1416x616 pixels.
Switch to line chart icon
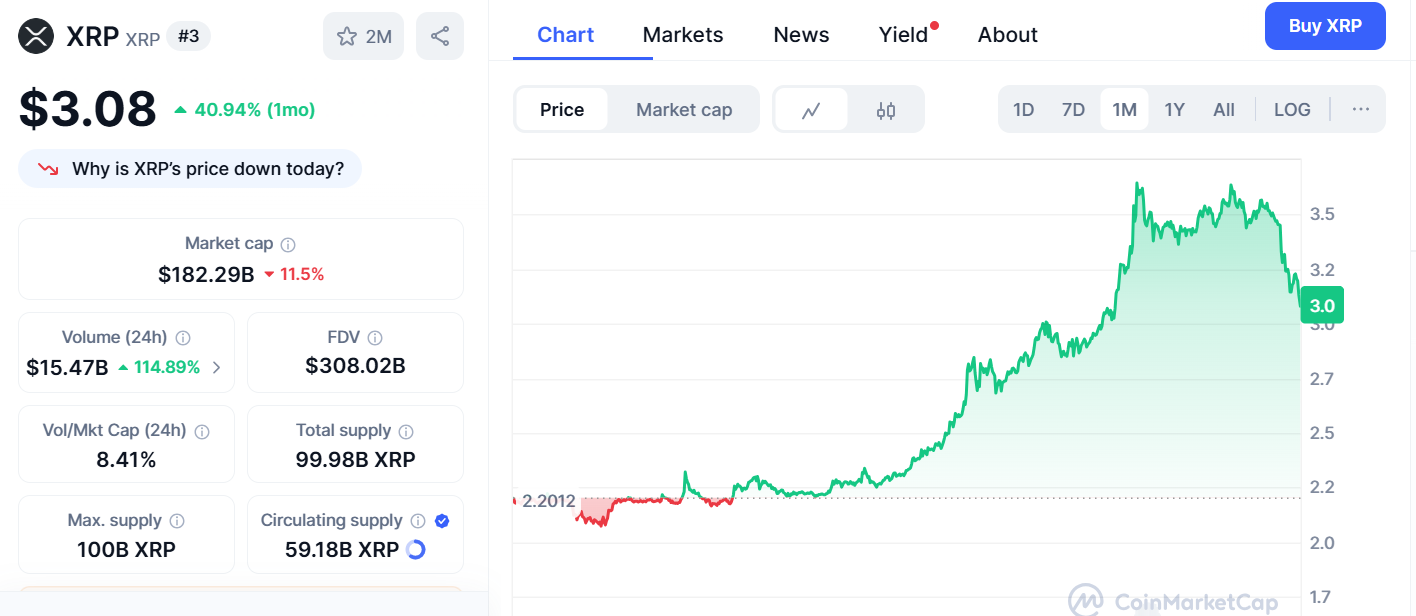(811, 110)
